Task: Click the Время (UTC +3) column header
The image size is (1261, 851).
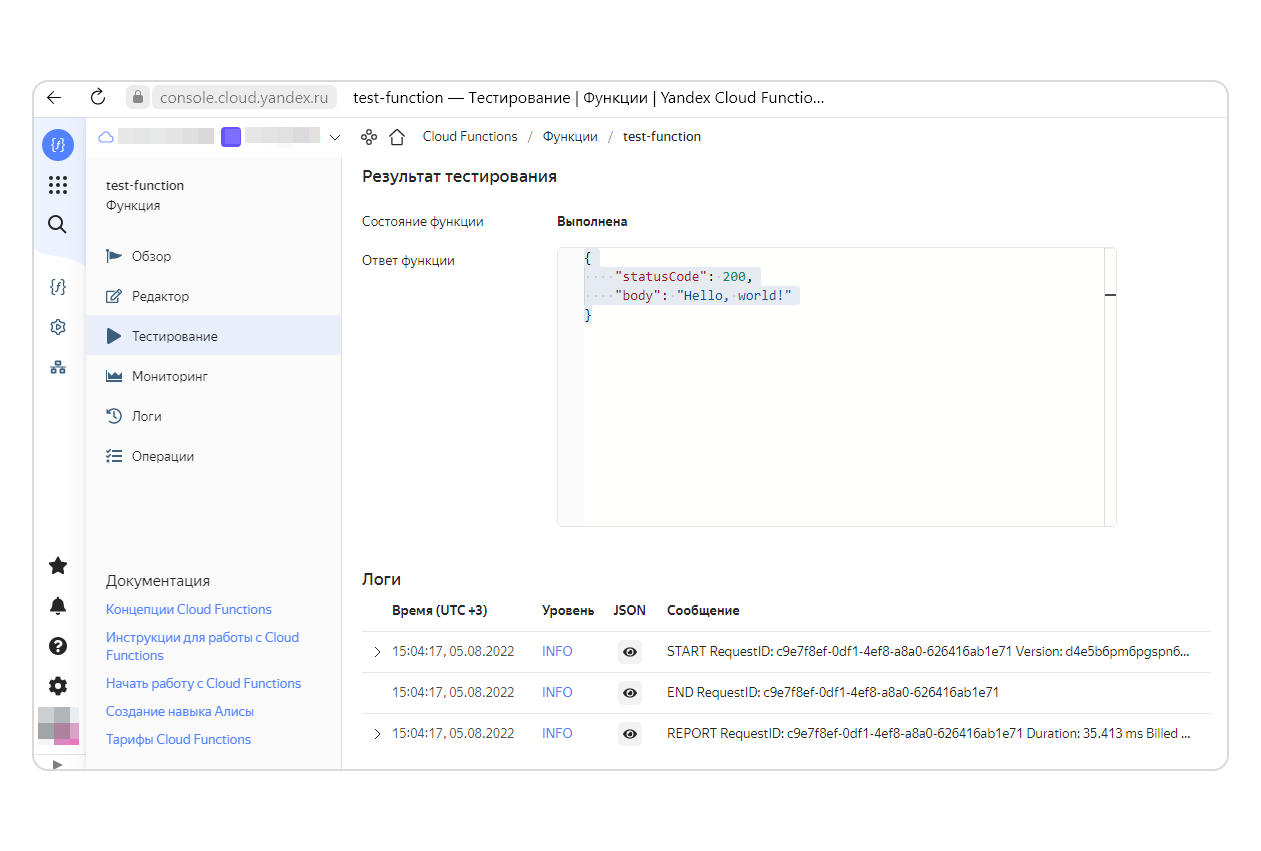Action: click(440, 610)
